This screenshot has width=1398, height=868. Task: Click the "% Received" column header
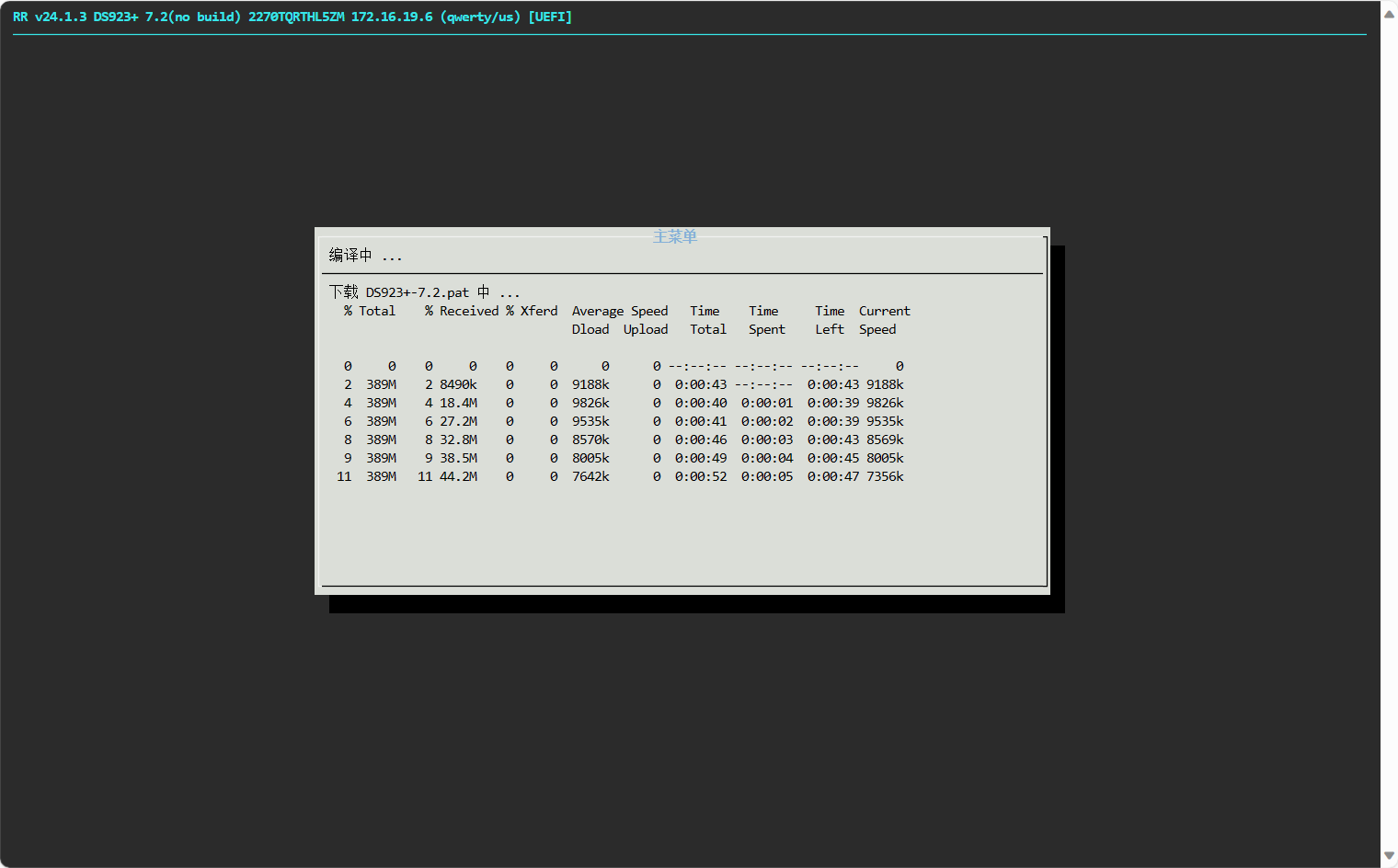pos(461,311)
